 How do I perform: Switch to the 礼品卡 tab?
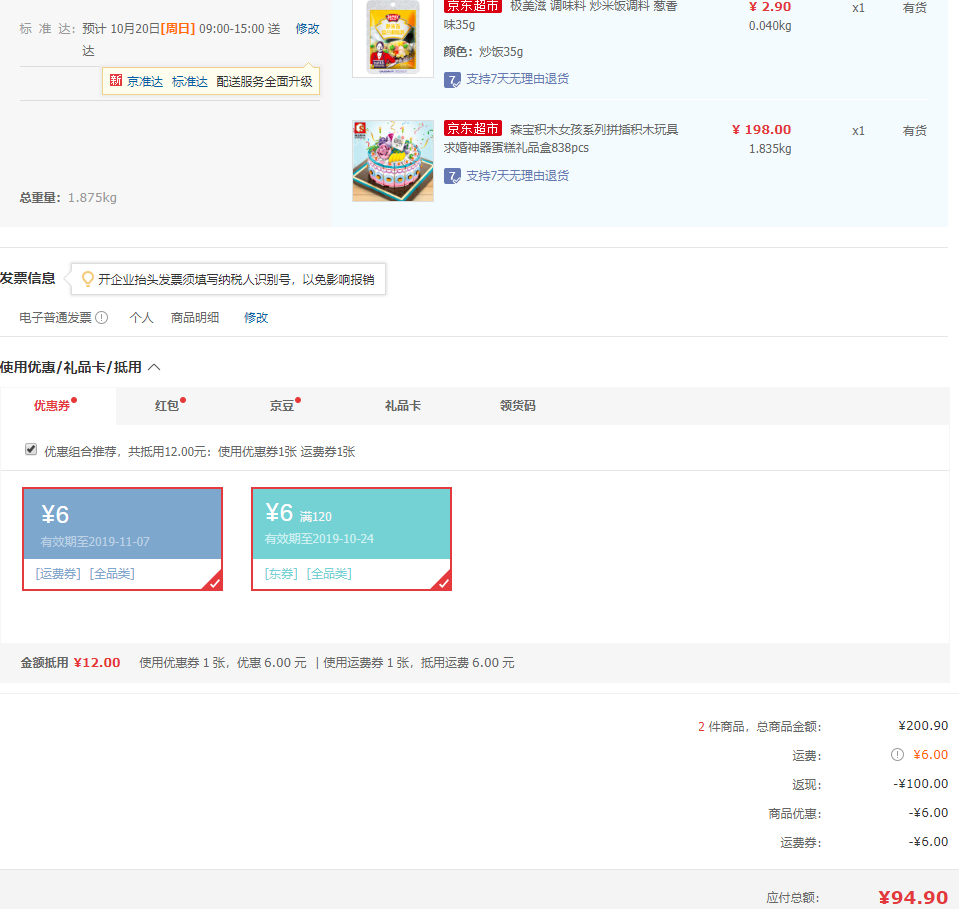(x=402, y=406)
